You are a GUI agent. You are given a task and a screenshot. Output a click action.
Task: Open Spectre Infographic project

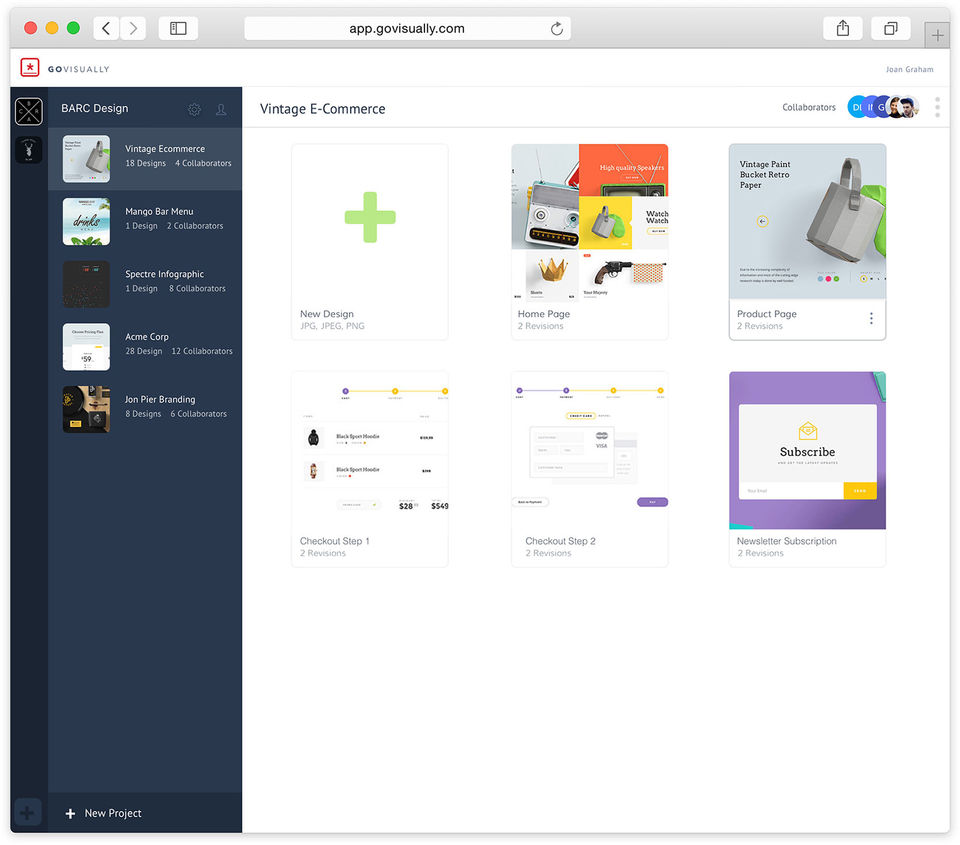tap(145, 284)
